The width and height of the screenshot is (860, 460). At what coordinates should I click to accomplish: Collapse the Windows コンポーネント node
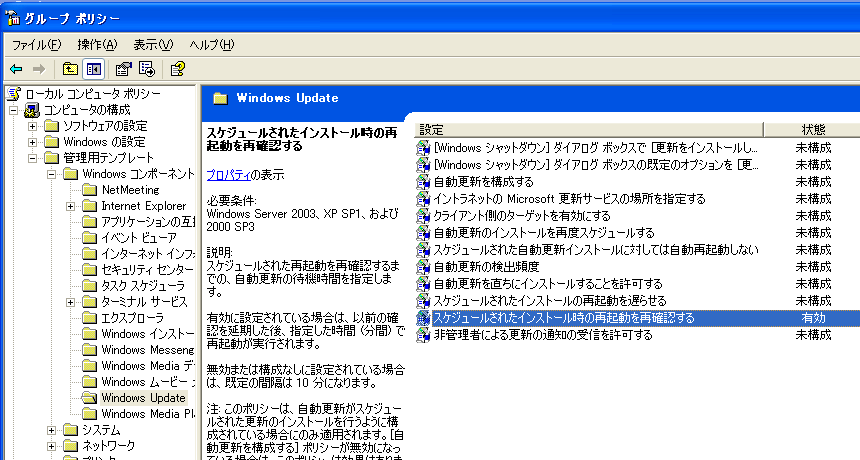[52, 174]
